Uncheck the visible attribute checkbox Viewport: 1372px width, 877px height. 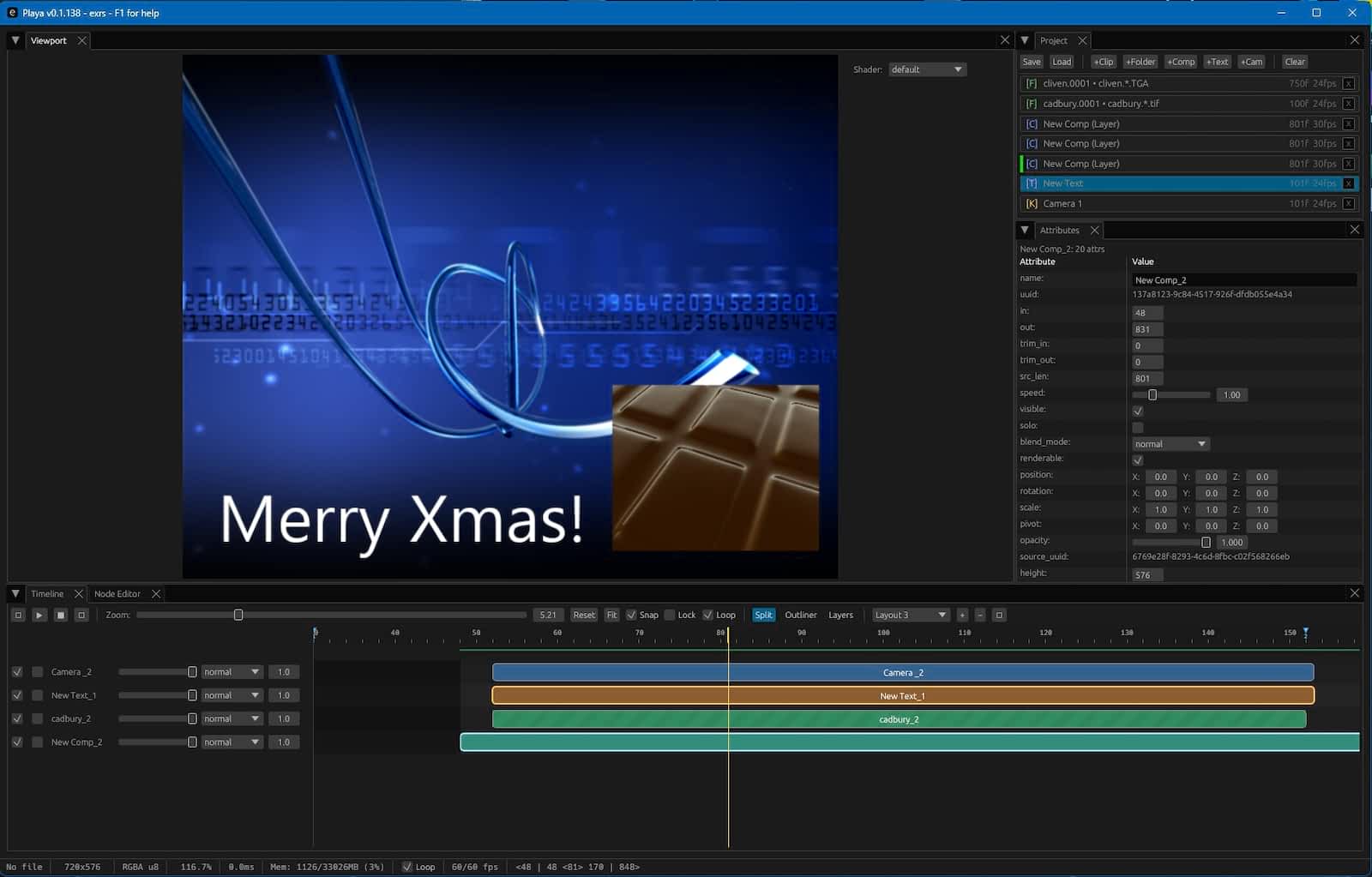[x=1138, y=411]
